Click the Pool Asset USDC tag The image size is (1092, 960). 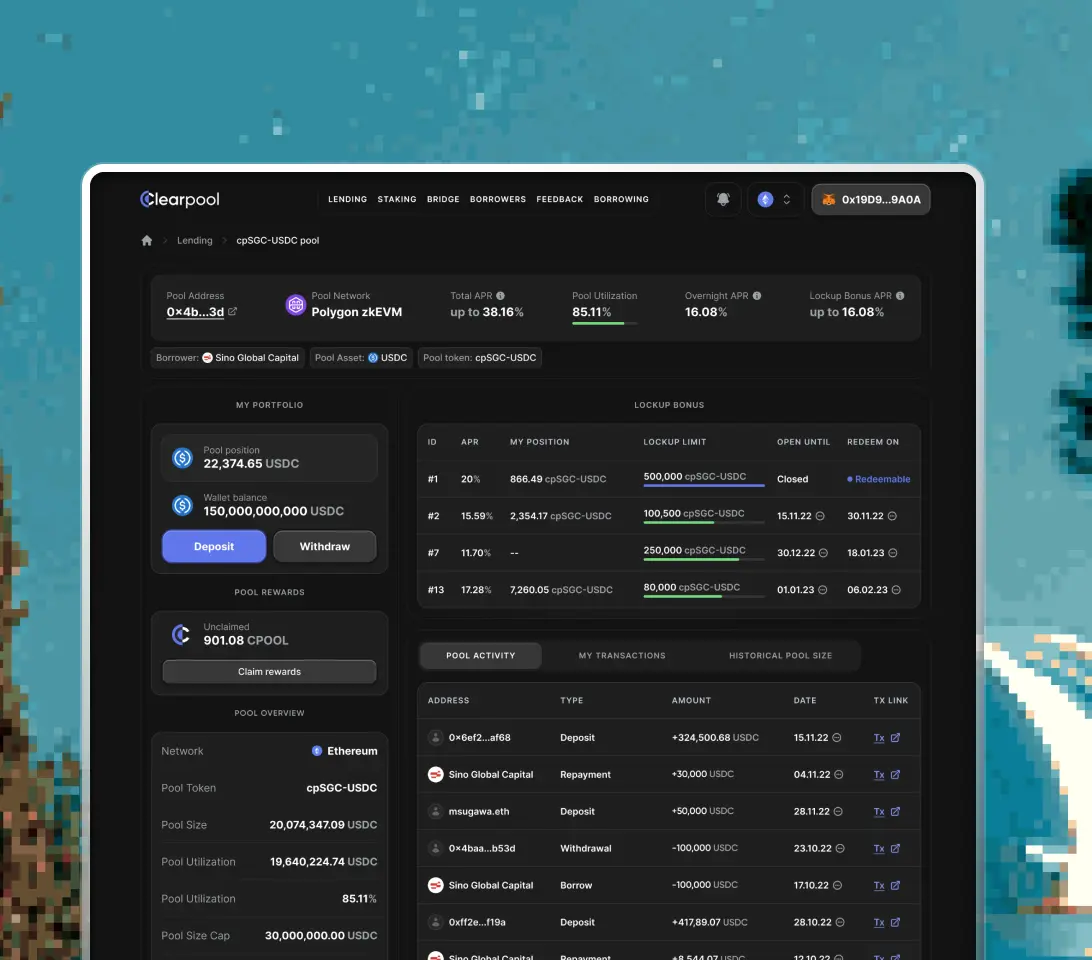[x=361, y=357]
